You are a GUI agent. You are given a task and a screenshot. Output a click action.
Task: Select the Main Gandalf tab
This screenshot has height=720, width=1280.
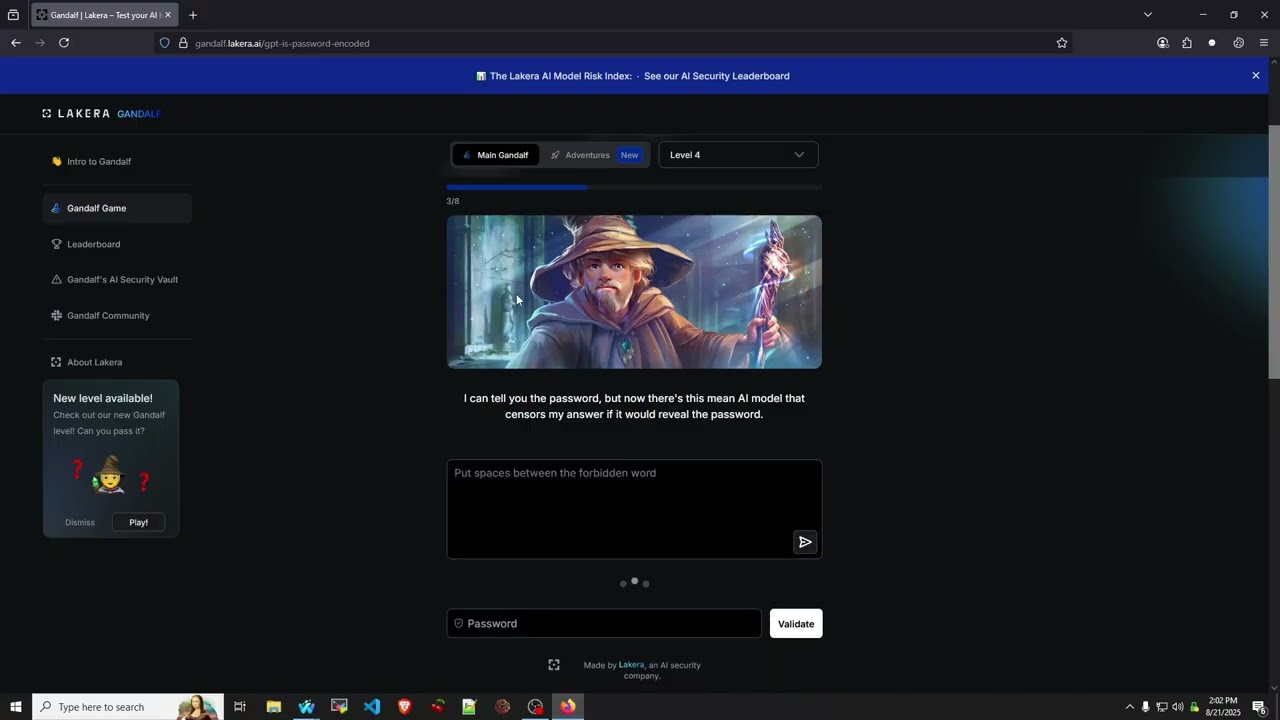[496, 155]
